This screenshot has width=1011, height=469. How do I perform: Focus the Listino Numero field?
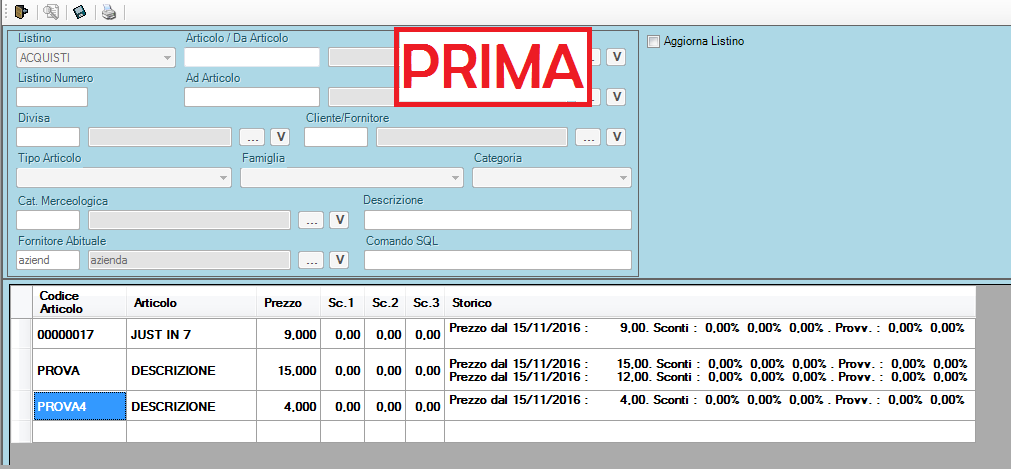pyautogui.click(x=52, y=97)
